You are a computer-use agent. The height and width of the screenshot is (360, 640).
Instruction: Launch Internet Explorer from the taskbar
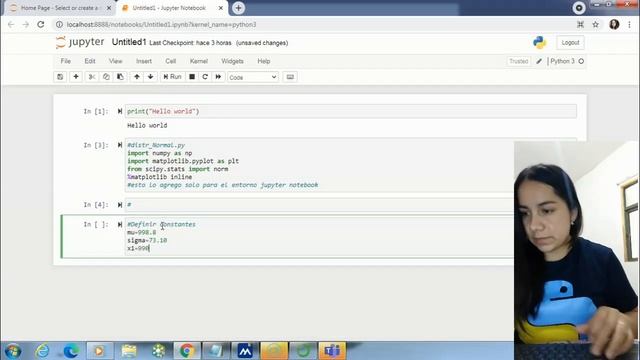tap(42, 351)
